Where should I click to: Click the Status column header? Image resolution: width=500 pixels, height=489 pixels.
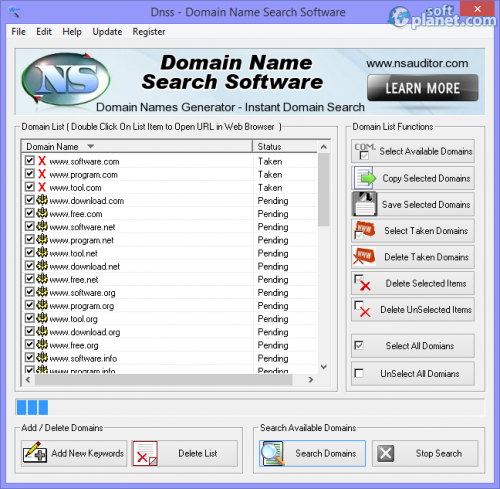tap(285, 147)
